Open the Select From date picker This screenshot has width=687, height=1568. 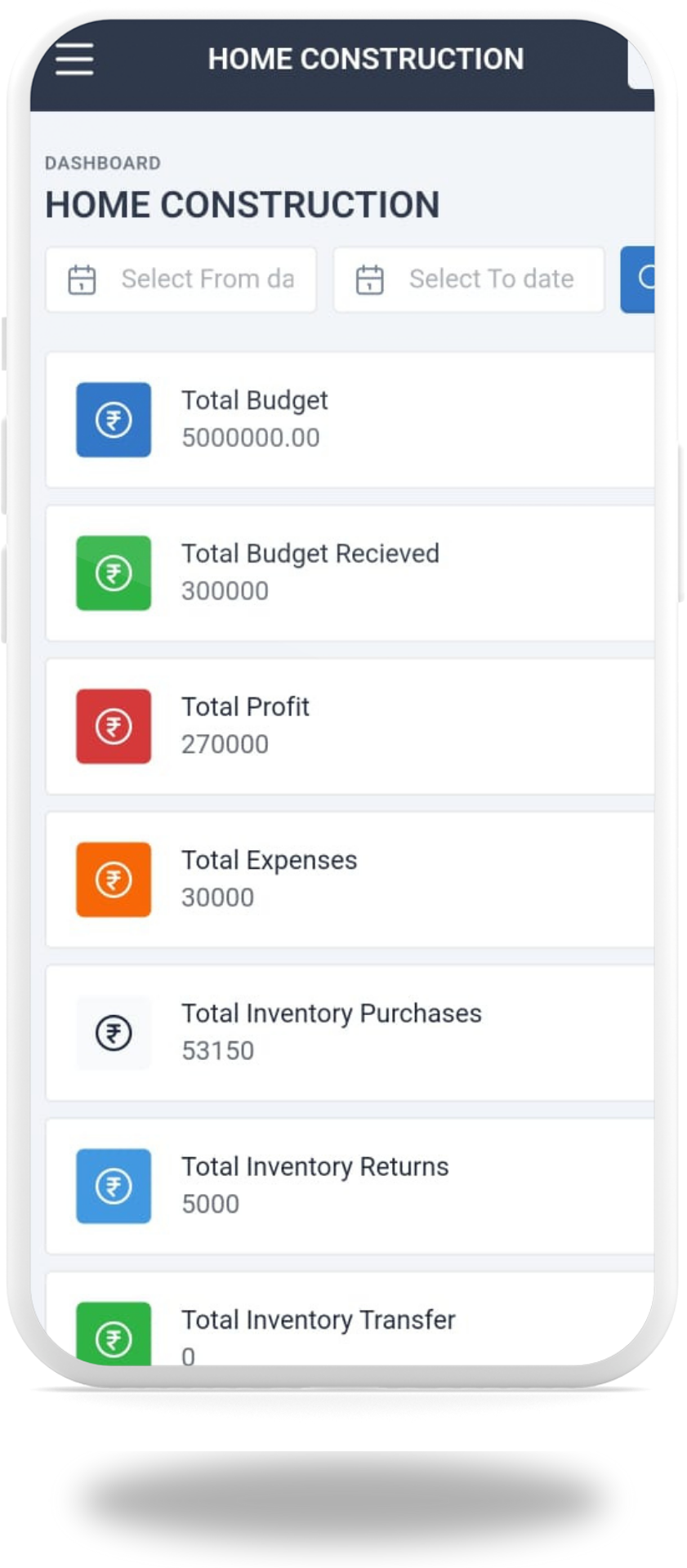coord(207,279)
